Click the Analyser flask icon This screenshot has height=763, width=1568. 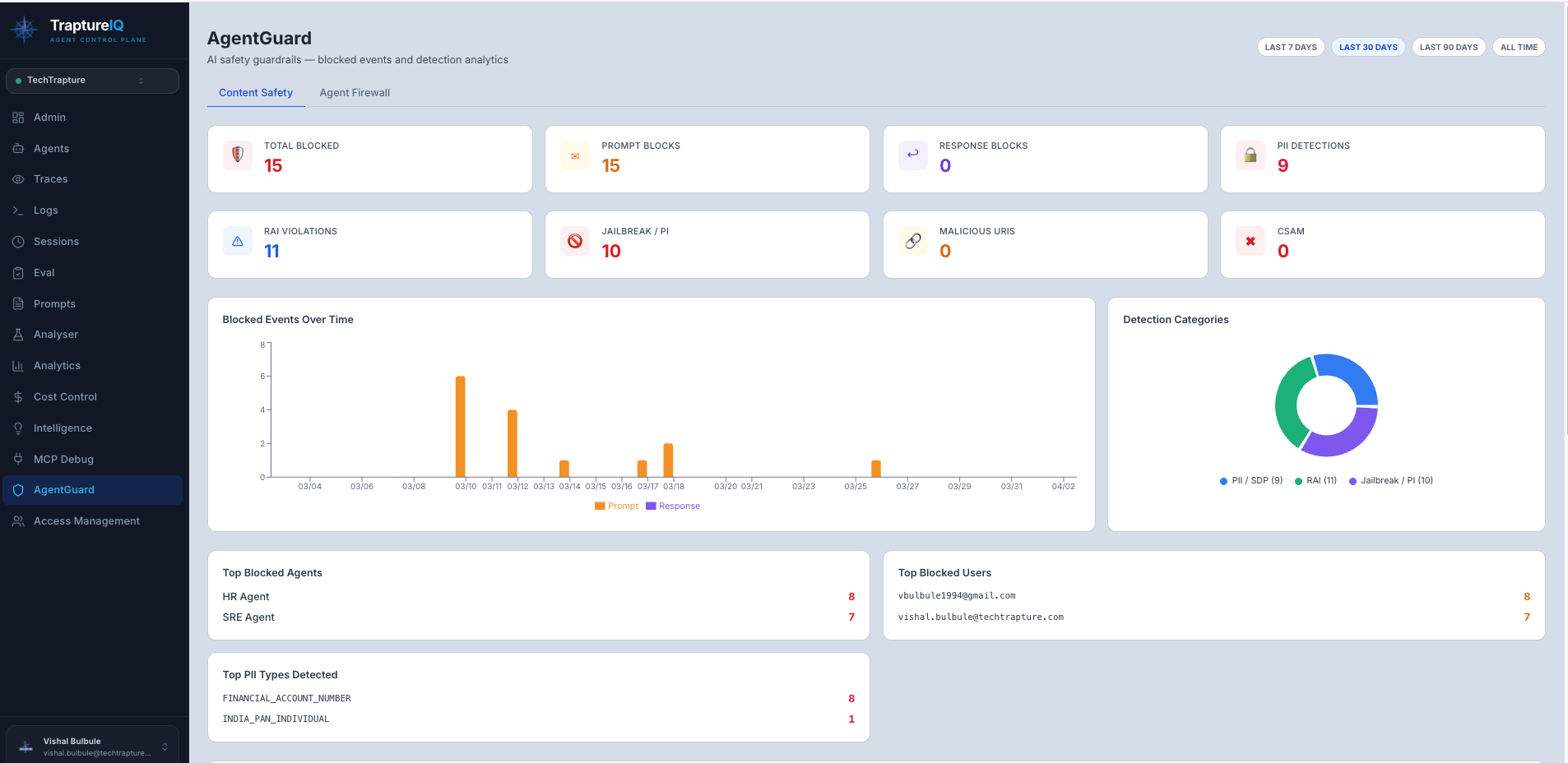point(18,335)
